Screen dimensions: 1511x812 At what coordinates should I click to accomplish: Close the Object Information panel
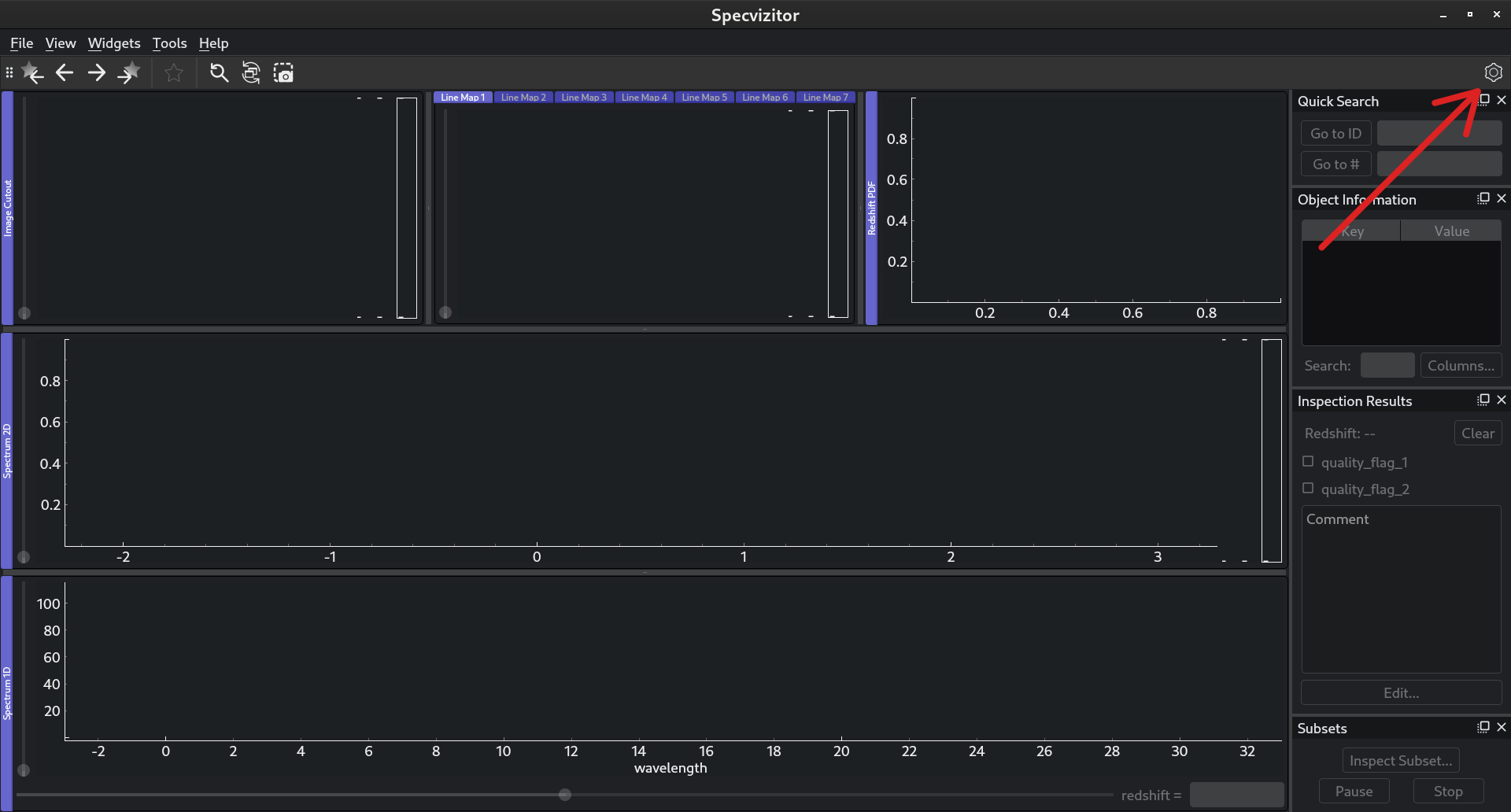tap(1502, 198)
